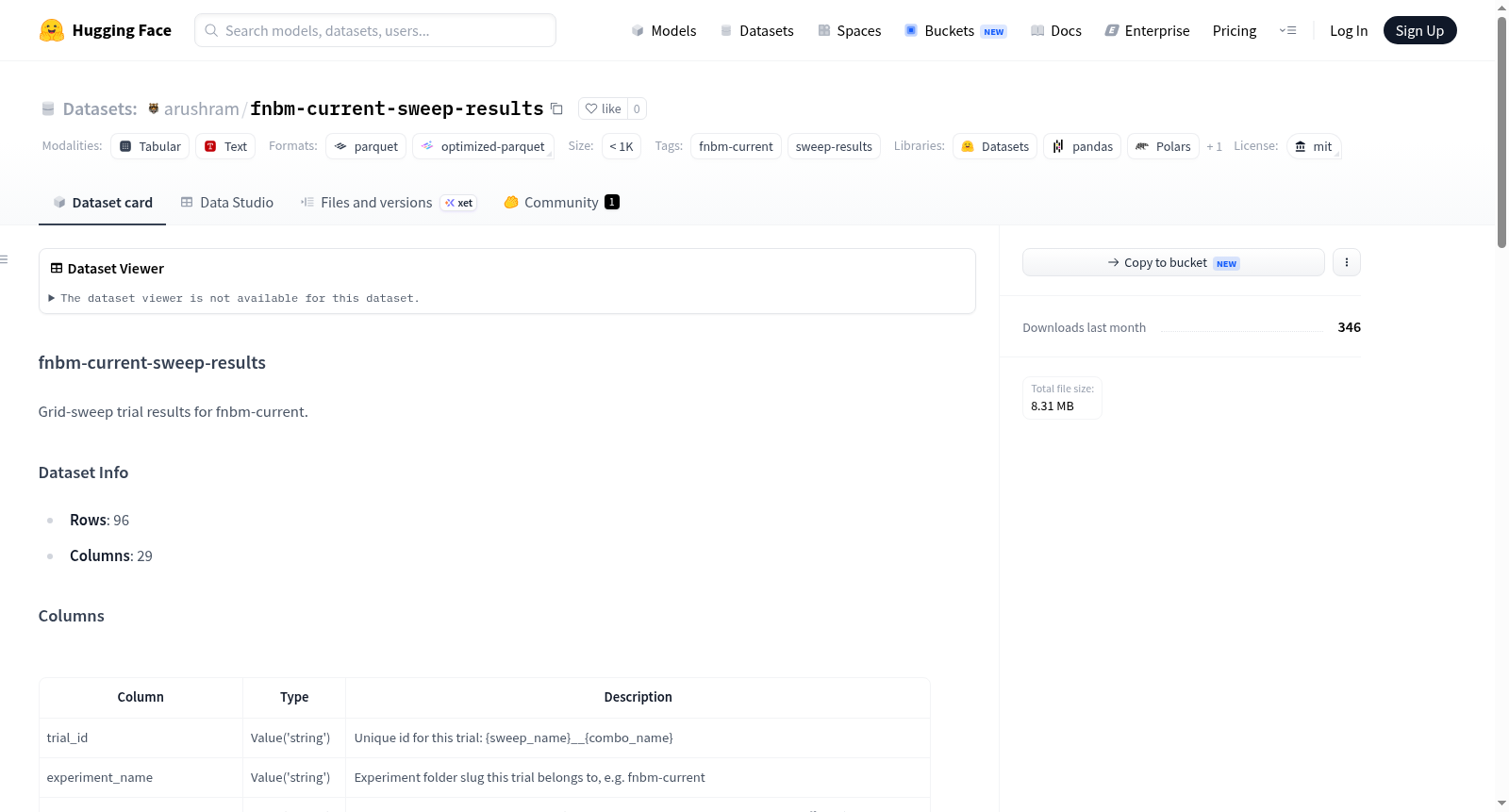This screenshot has width=1509, height=812.
Task: Click the Hugging Face logo icon
Action: [52, 30]
